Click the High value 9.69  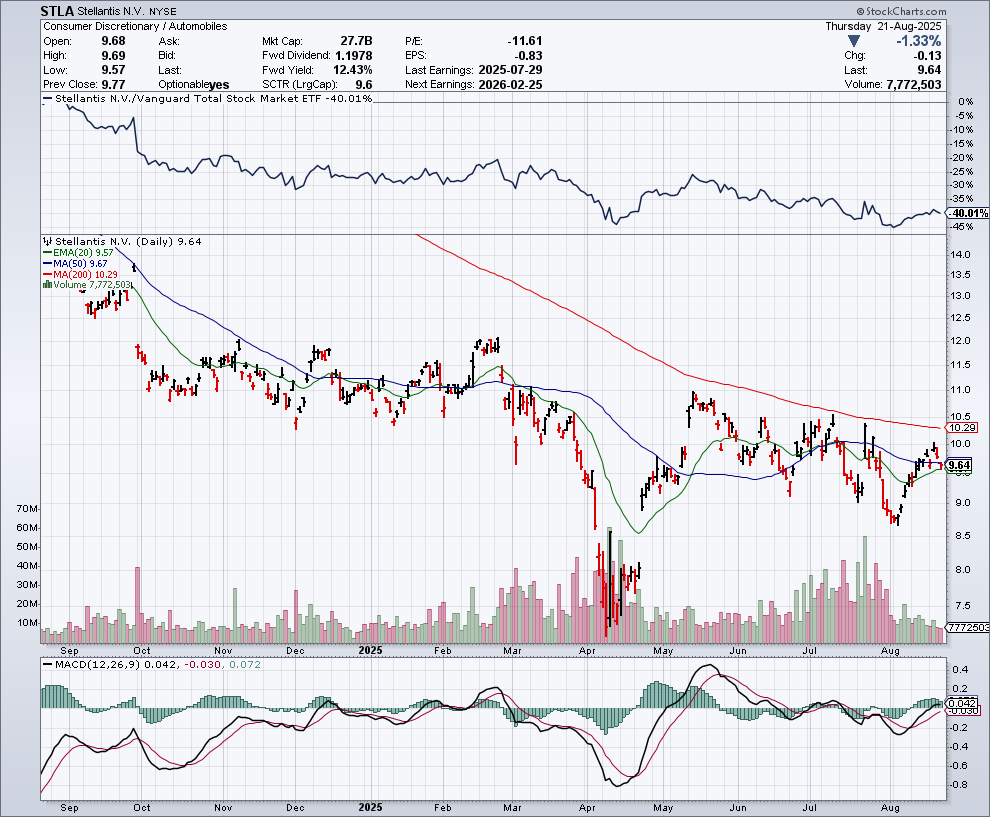[x=114, y=56]
